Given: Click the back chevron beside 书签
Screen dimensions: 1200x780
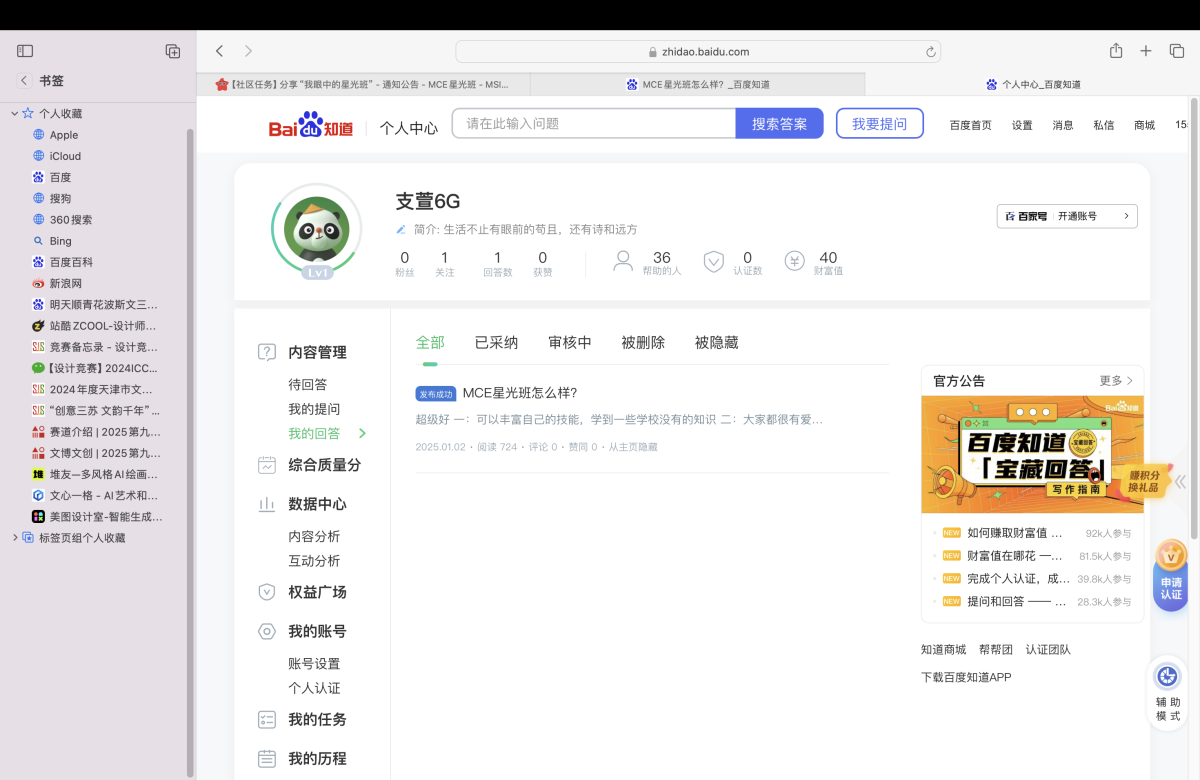Looking at the screenshot, I should pyautogui.click(x=24, y=80).
